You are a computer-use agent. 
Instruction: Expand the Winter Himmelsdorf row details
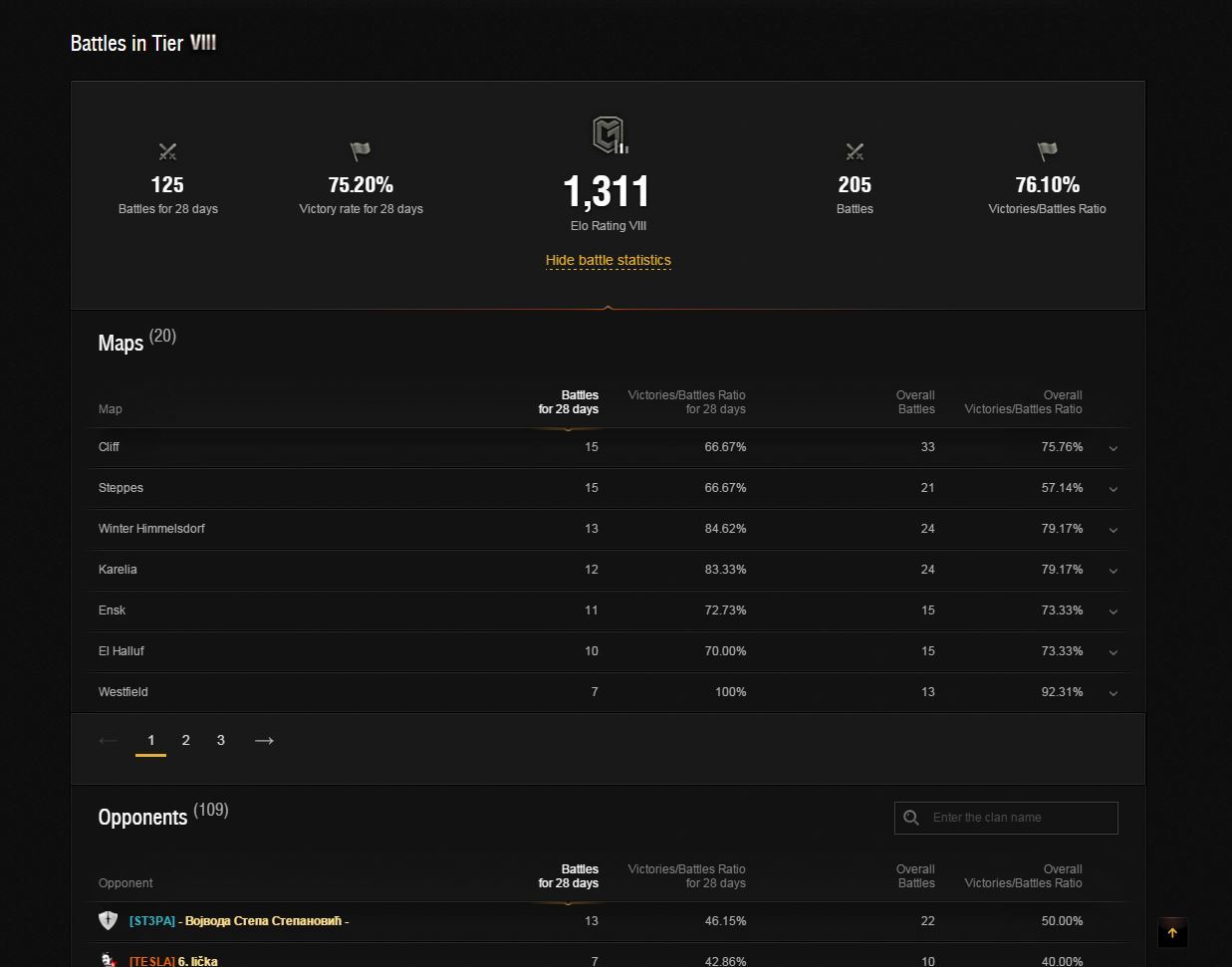click(1113, 530)
